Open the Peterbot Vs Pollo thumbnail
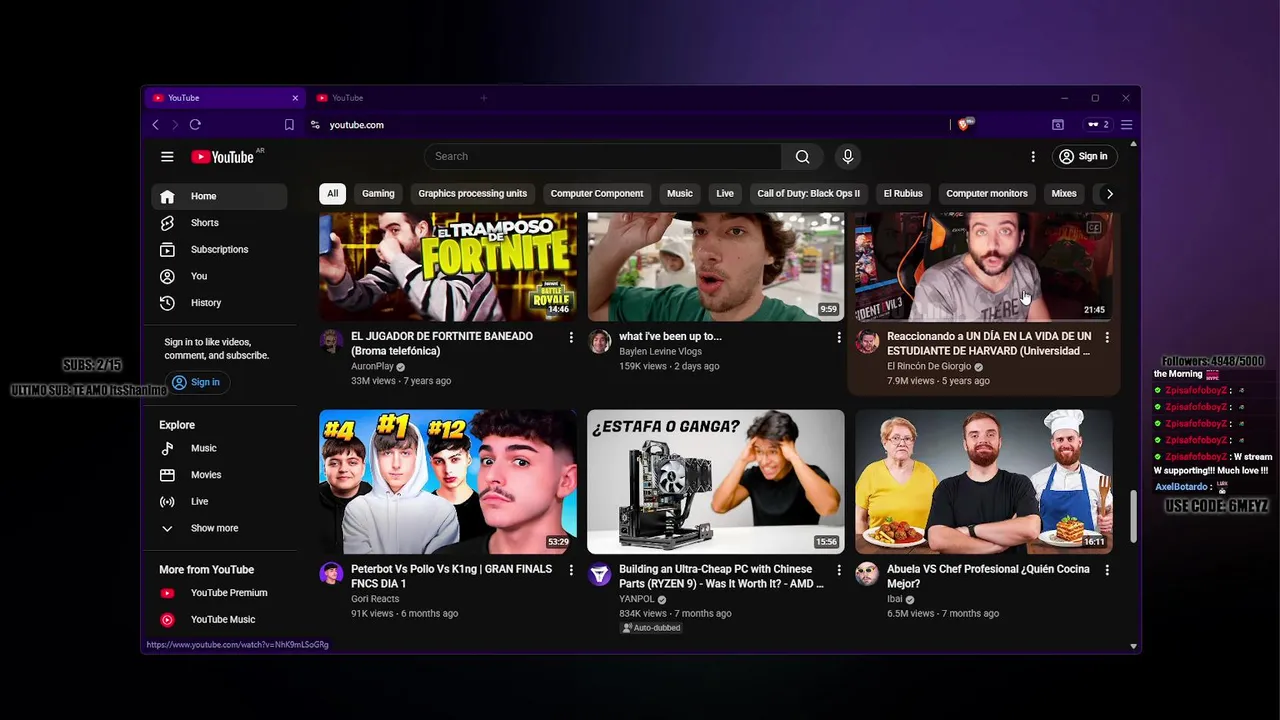This screenshot has height=720, width=1280. tap(448, 482)
